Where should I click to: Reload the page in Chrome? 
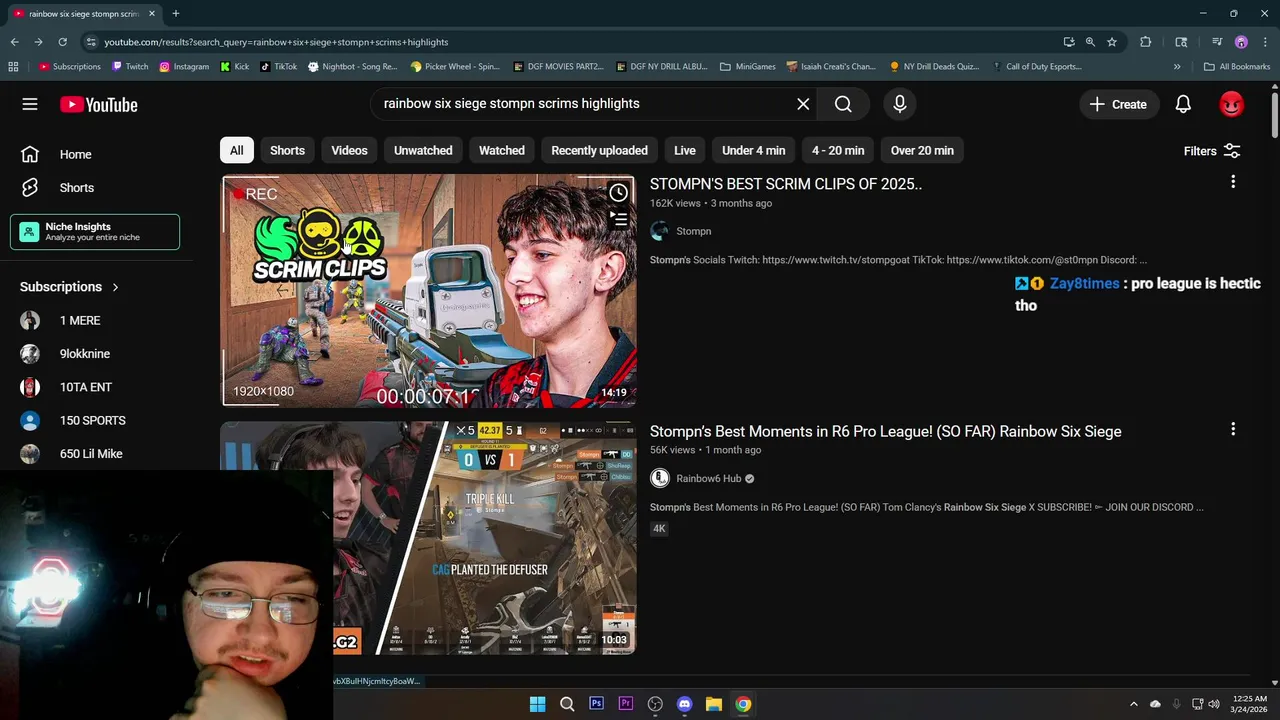click(x=62, y=42)
